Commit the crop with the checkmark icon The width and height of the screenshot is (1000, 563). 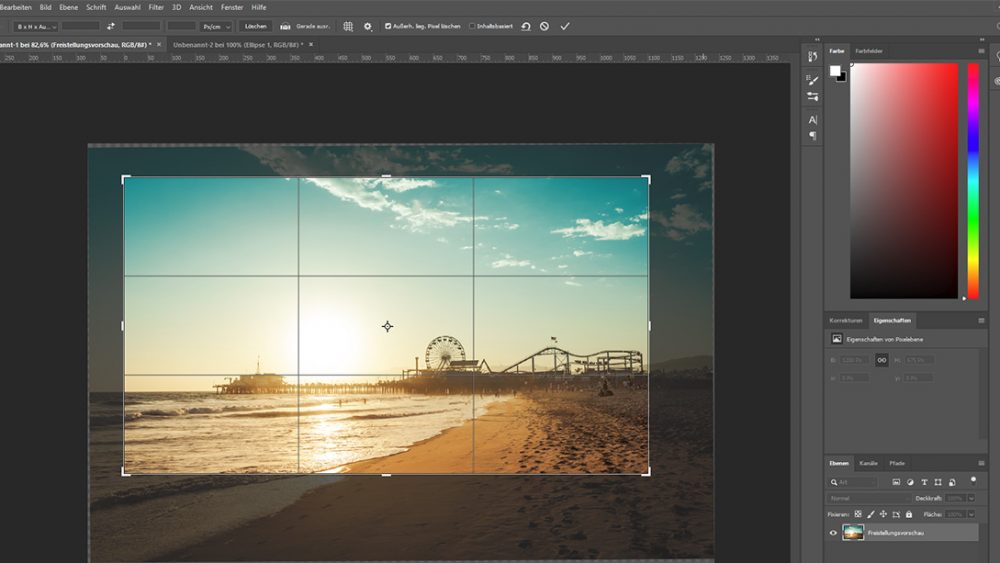tap(565, 26)
